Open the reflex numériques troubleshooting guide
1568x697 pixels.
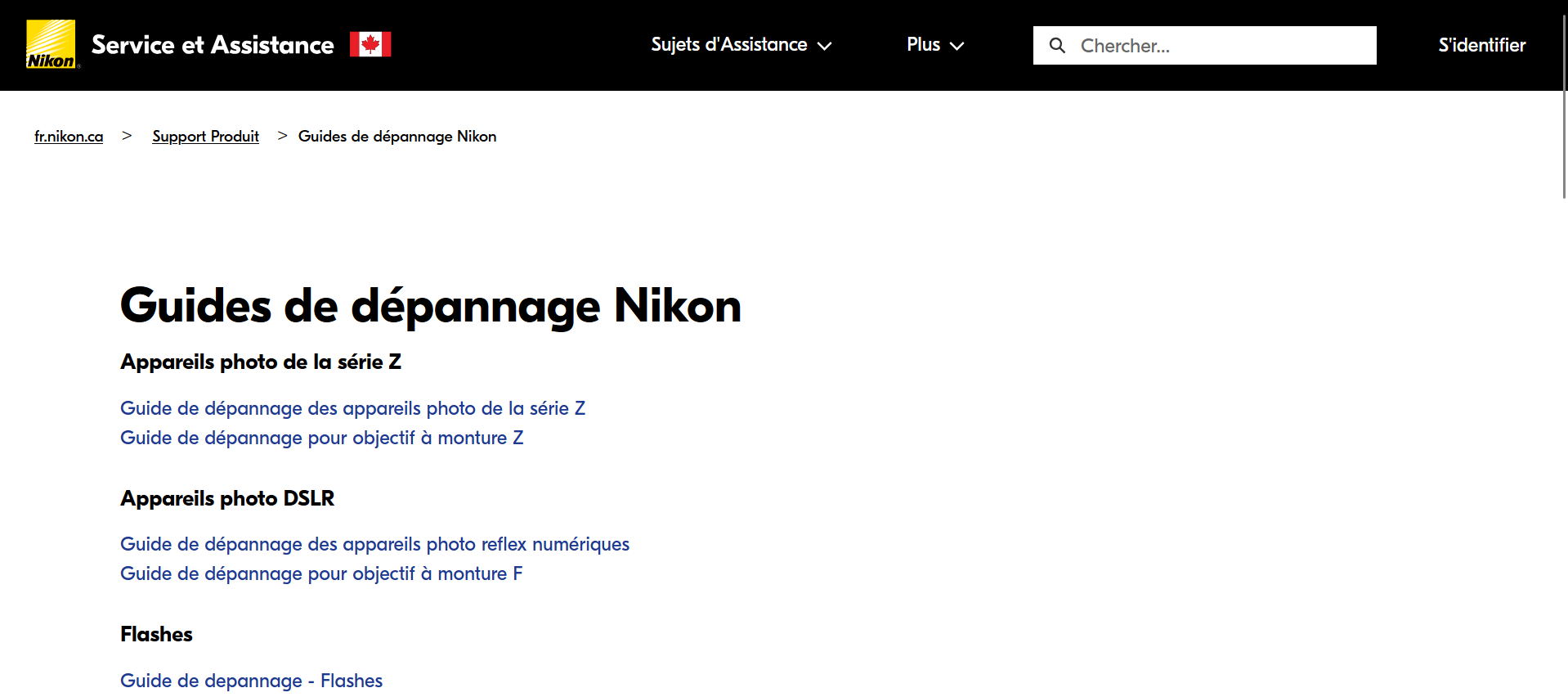pyautogui.click(x=374, y=544)
